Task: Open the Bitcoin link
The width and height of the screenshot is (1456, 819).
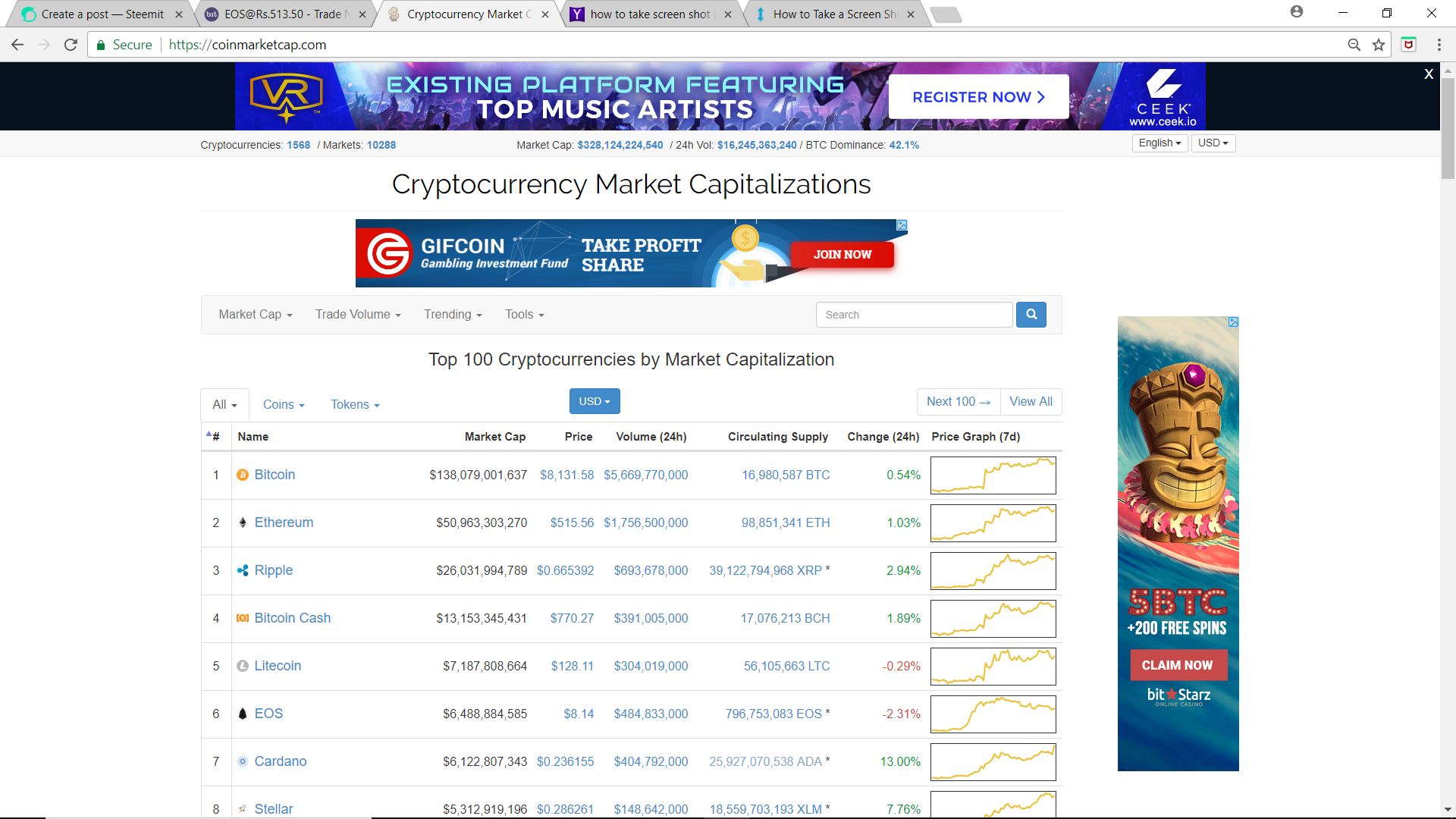Action: point(275,475)
